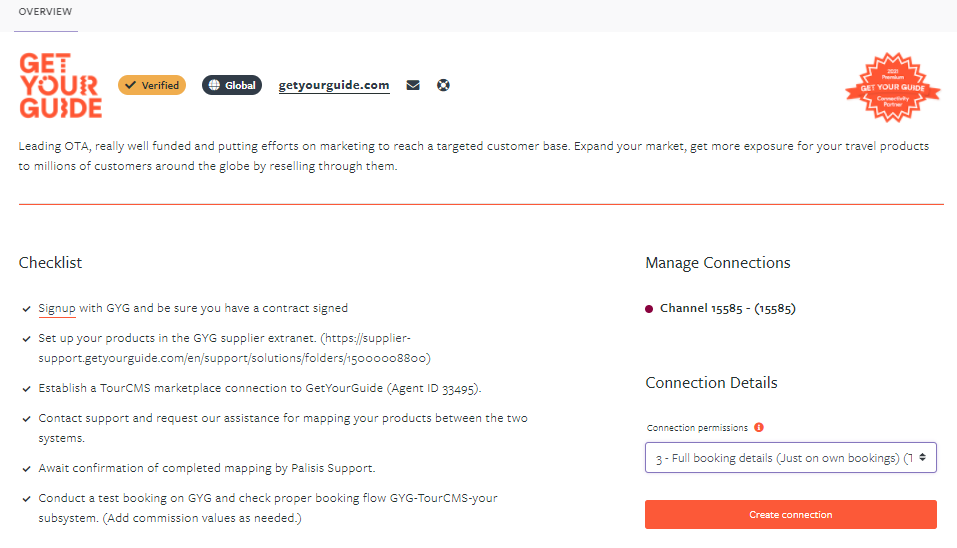Screen dimensions: 957x548
Task: Click the lifebuoy support icon
Action: (x=443, y=85)
